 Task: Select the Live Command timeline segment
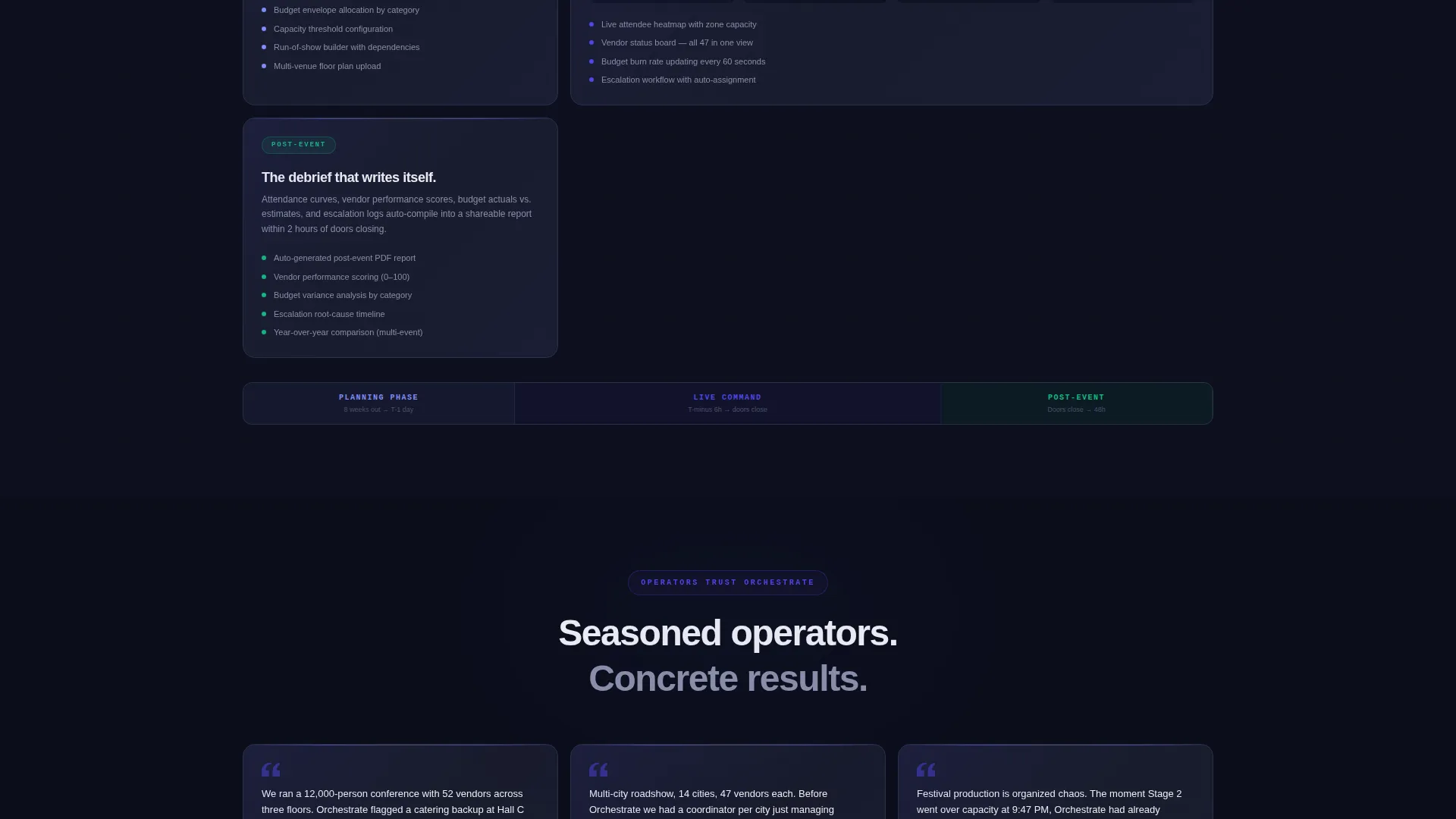pyautogui.click(x=727, y=403)
